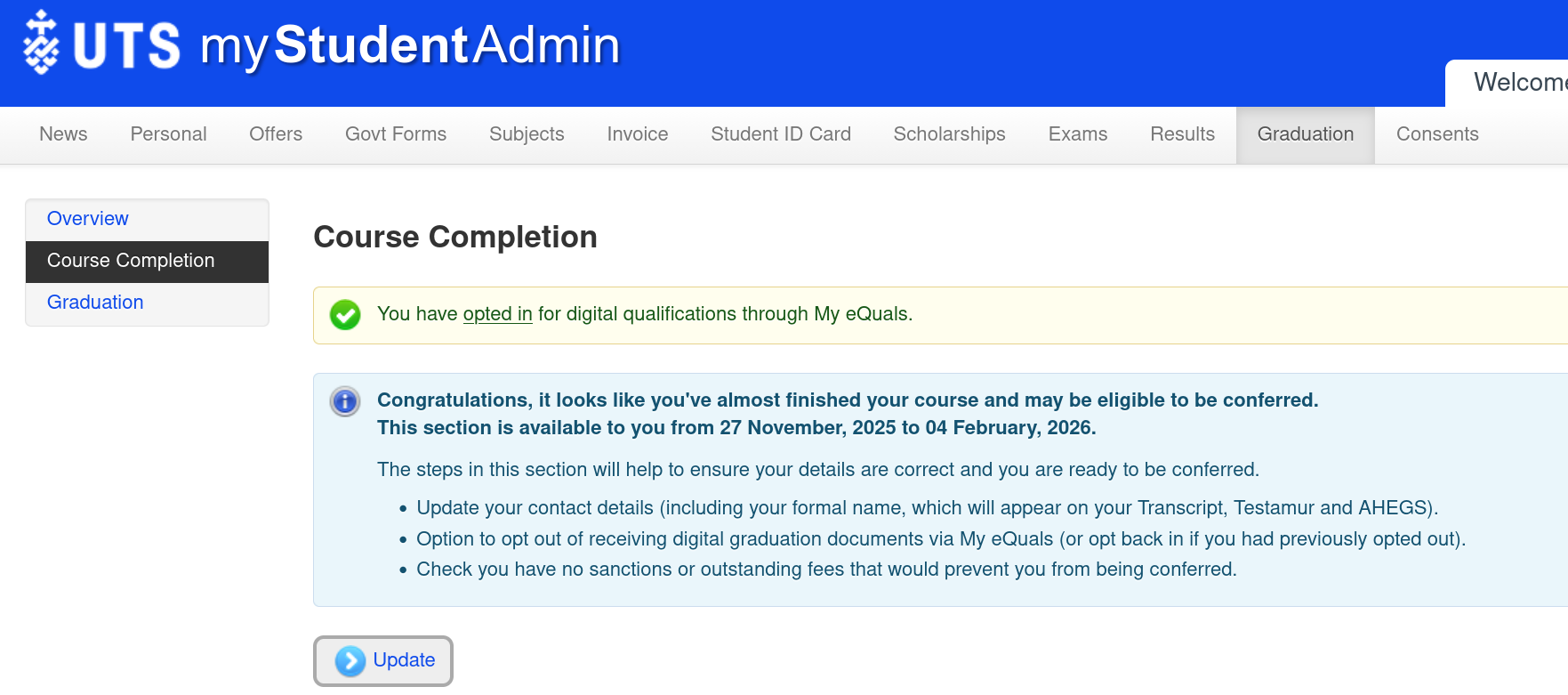
Task: Open Graduation in the left sidebar
Action: (x=95, y=303)
